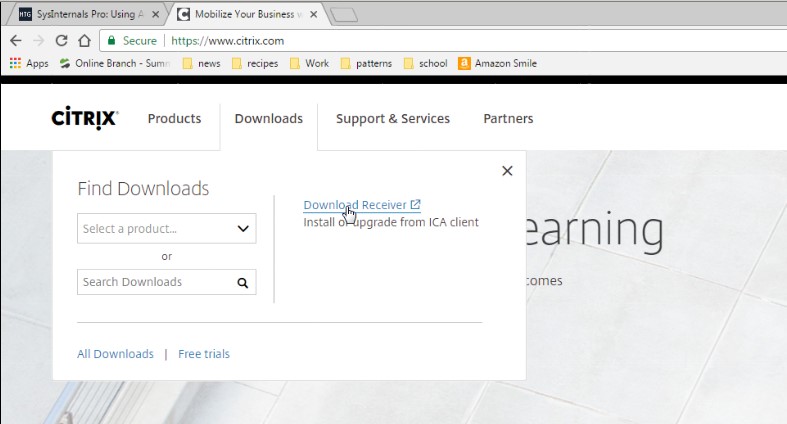Open the patterns bookmarks folder
The image size is (787, 424).
pyautogui.click(x=366, y=63)
